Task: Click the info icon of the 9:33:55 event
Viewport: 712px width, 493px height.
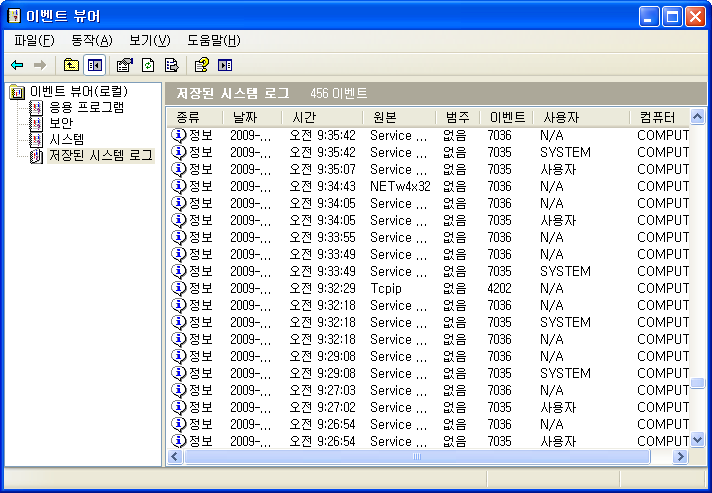Action: 178,237
